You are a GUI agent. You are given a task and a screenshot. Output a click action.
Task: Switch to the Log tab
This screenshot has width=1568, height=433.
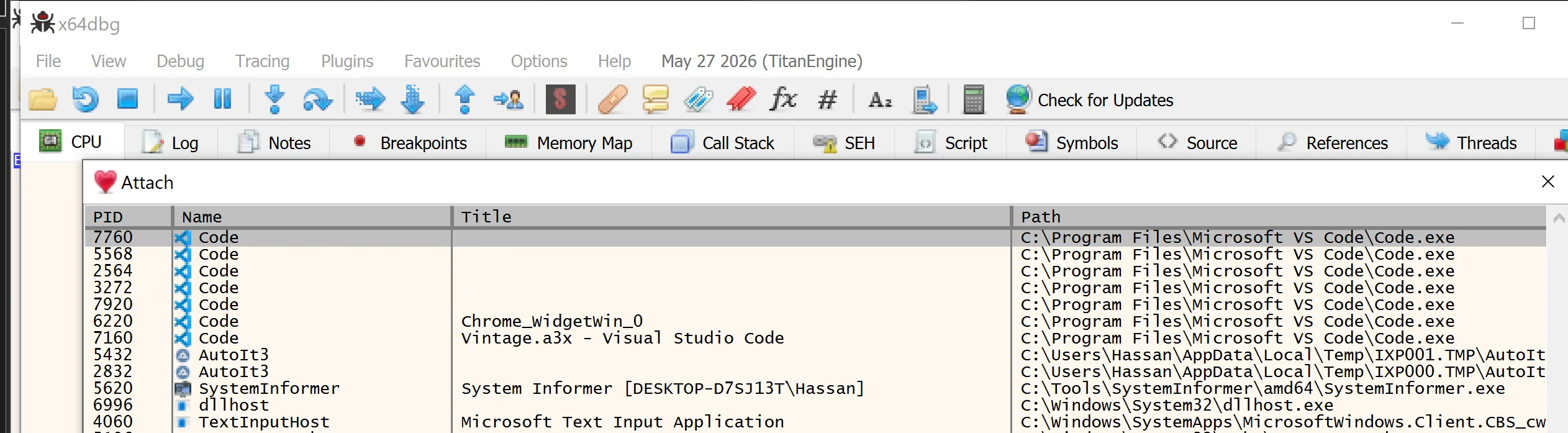[171, 143]
